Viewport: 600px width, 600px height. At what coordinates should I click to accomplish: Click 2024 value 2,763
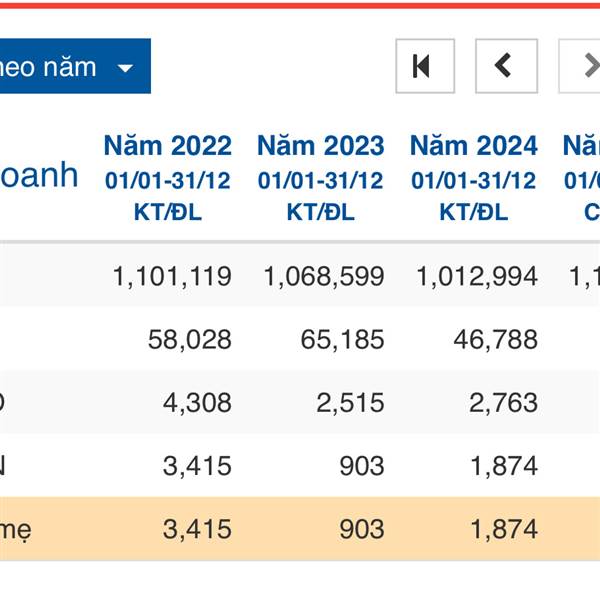[503, 403]
